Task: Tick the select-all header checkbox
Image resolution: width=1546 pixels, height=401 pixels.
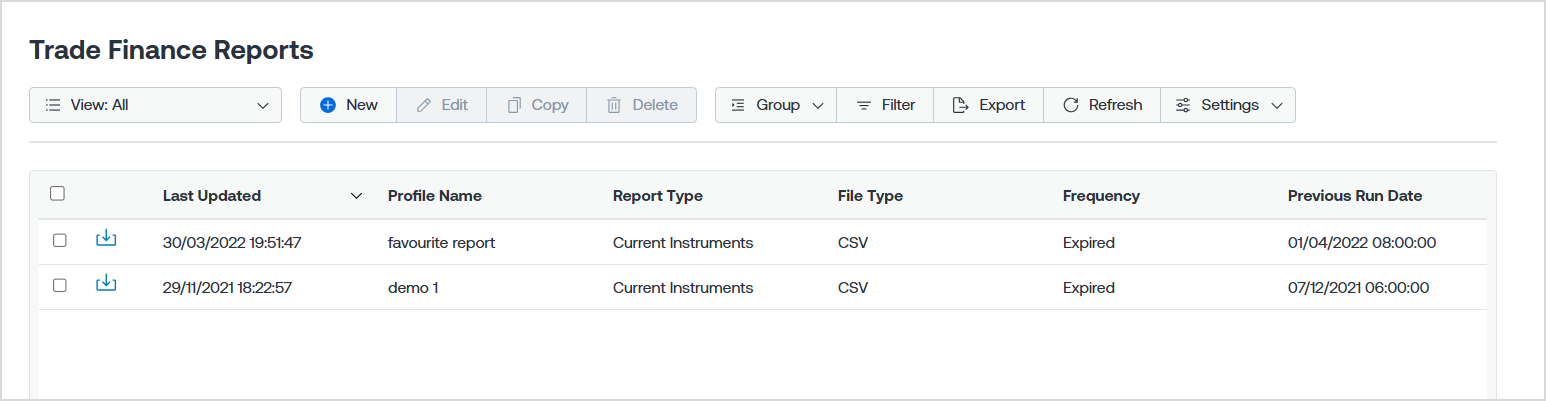Action: 58,194
